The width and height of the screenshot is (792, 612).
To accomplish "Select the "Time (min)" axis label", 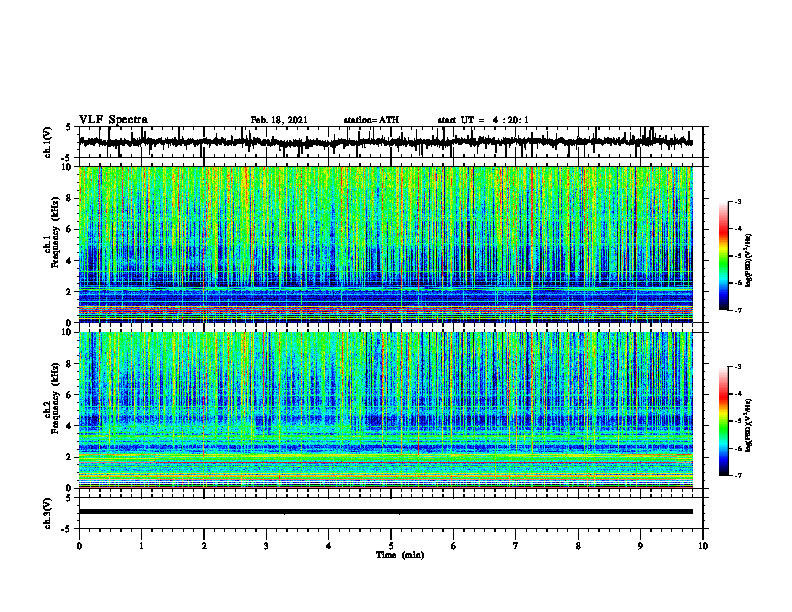I will click(400, 555).
